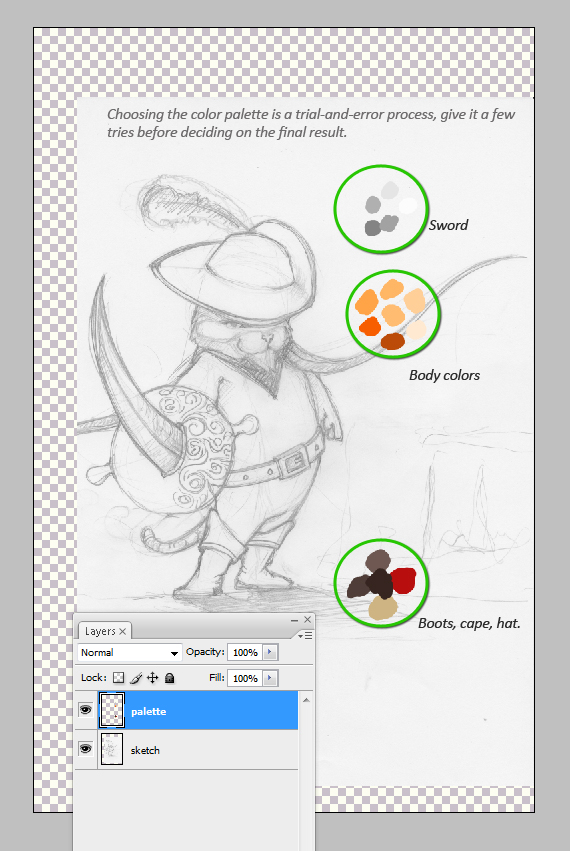Select the palette layer name
The width and height of the screenshot is (570, 851).
point(148,711)
